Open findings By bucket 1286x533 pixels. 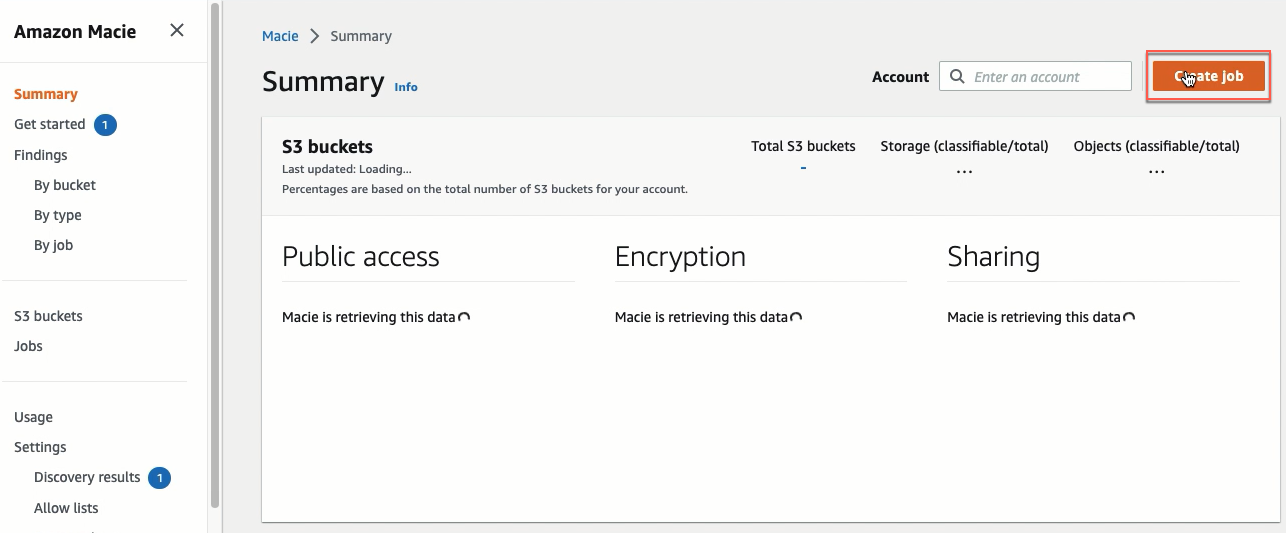(x=65, y=185)
